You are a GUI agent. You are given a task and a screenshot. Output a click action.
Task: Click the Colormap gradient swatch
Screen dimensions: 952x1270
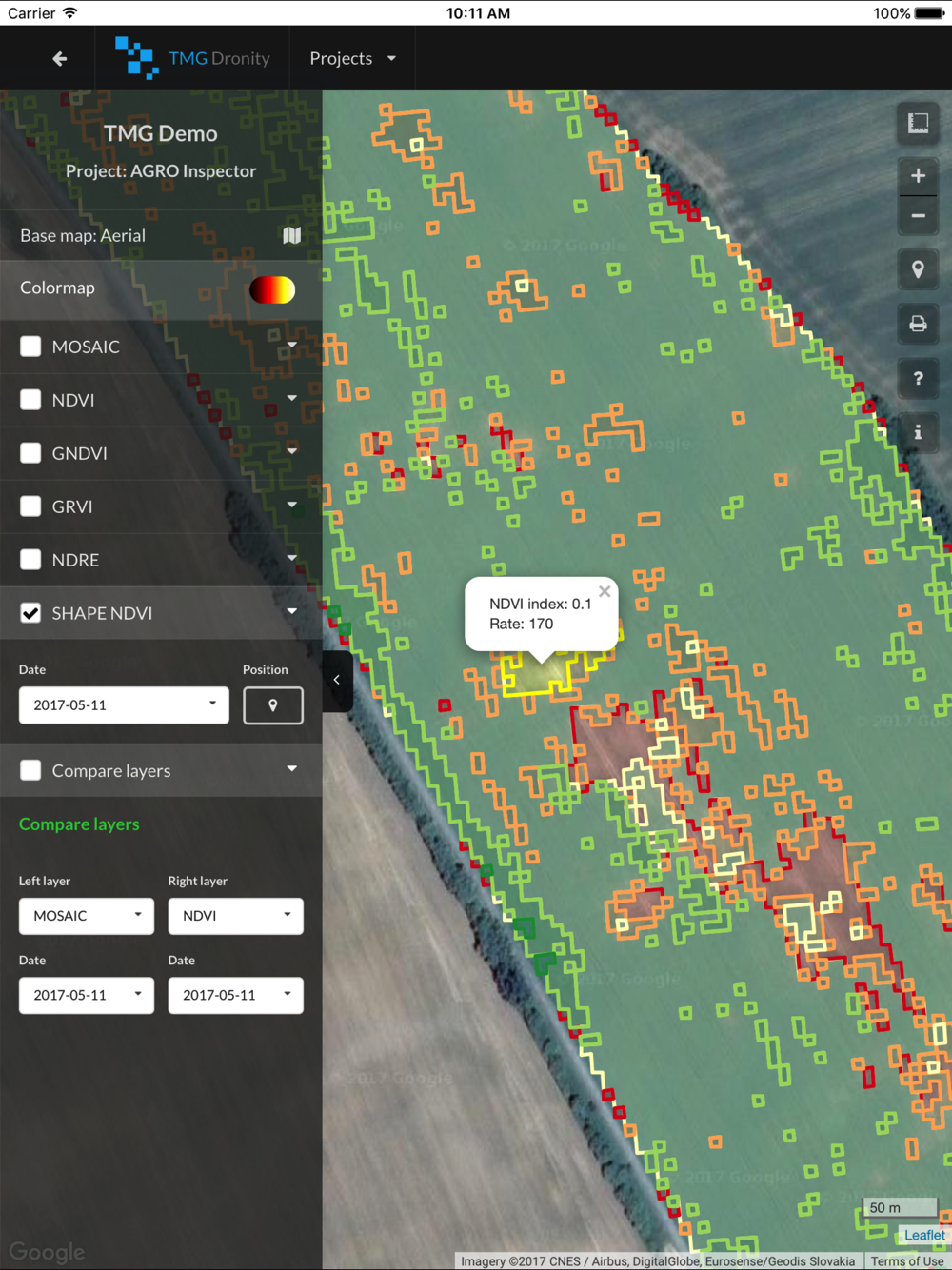pos(272,289)
